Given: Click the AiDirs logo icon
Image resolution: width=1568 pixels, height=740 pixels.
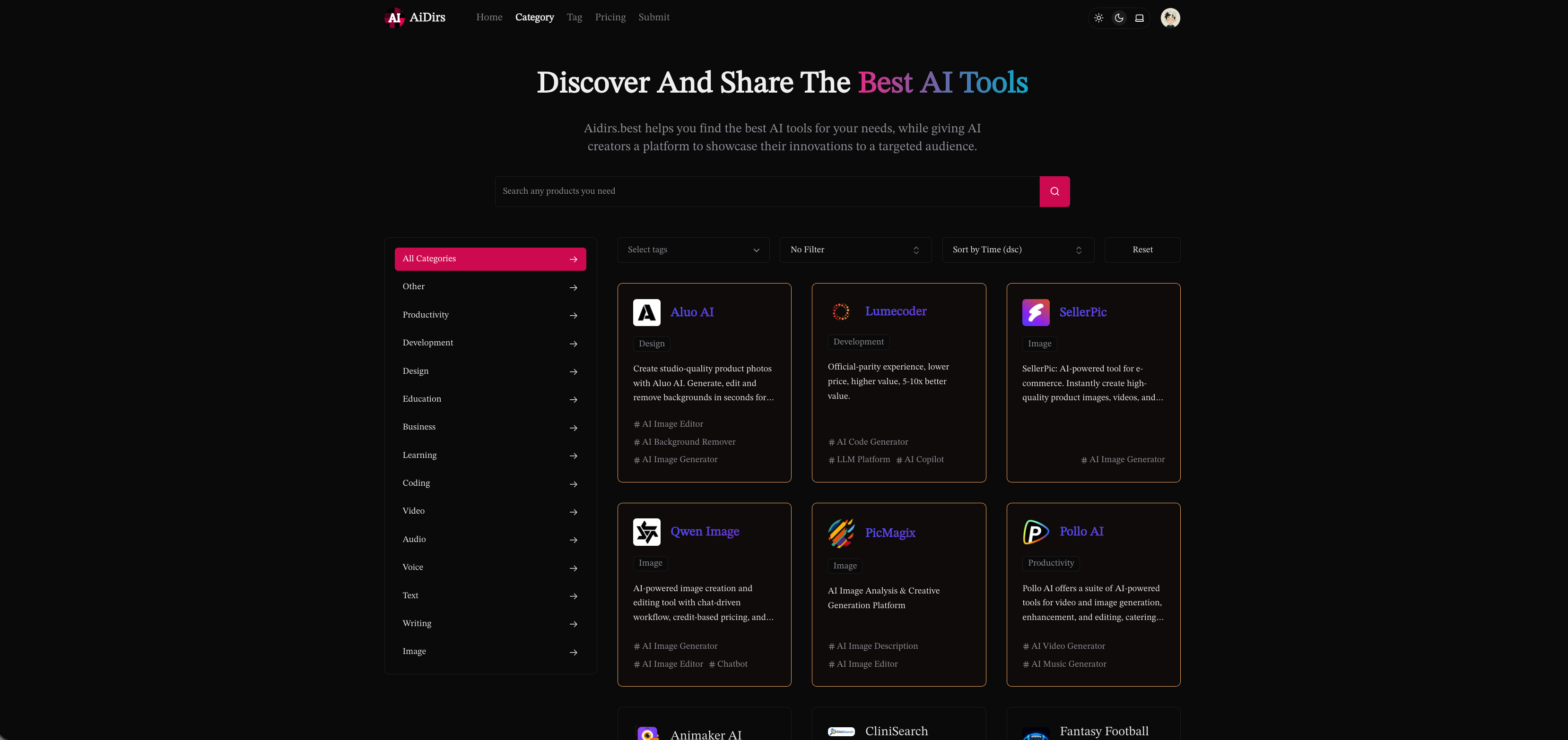Looking at the screenshot, I should [x=394, y=17].
